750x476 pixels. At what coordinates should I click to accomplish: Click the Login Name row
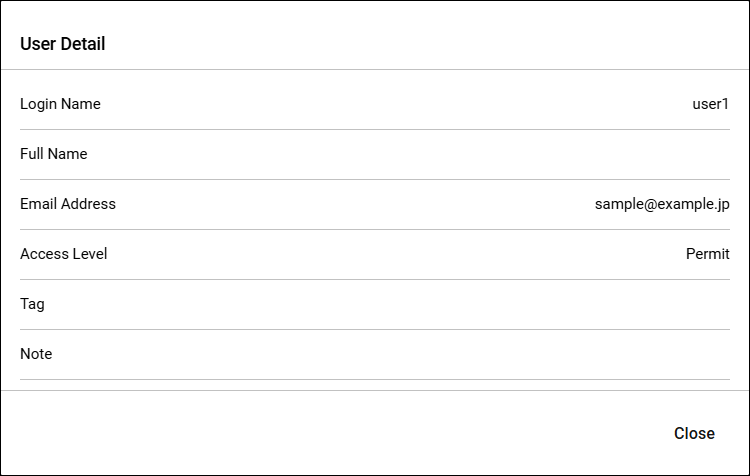[375, 104]
